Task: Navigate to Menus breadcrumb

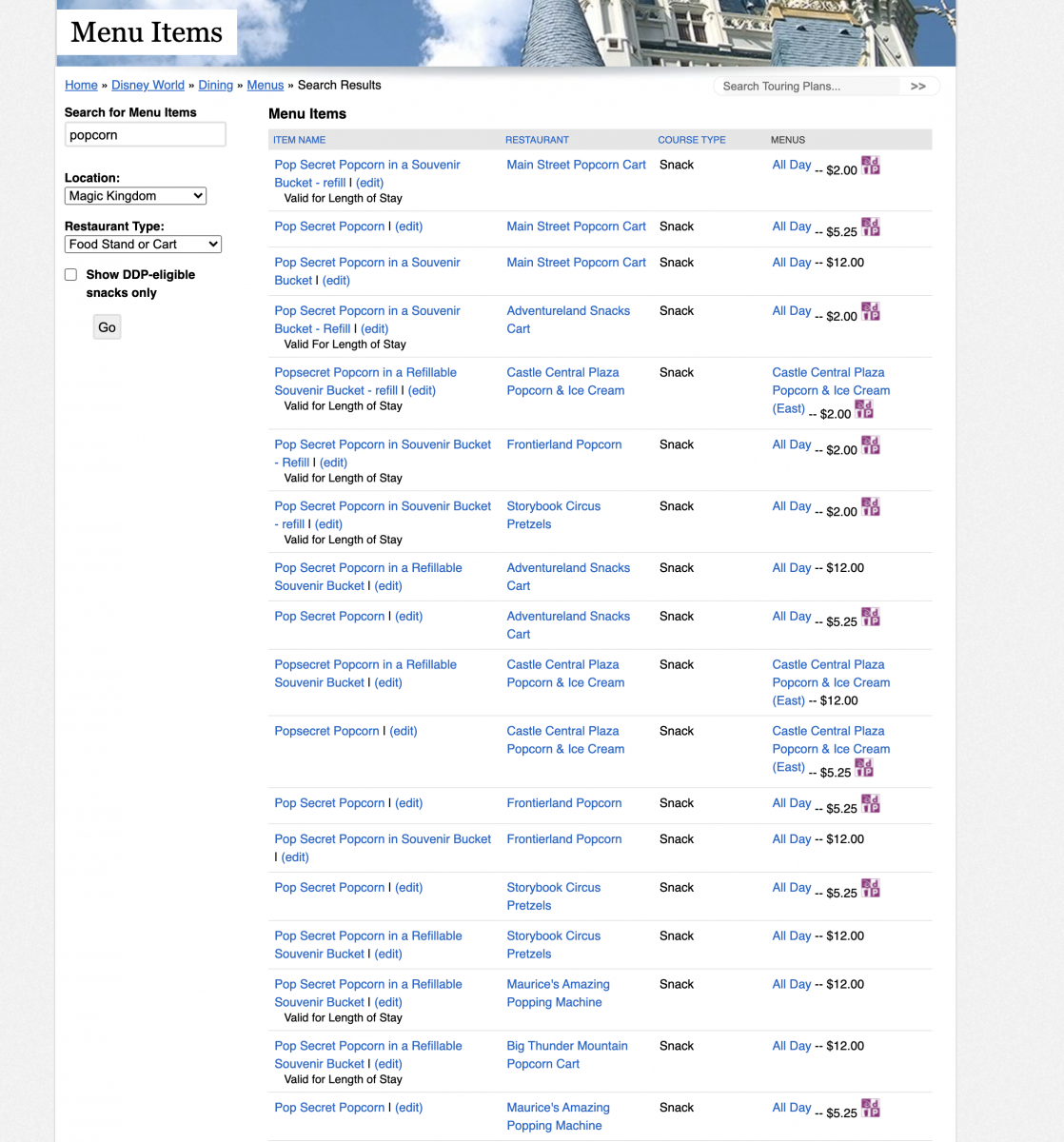Action: pyautogui.click(x=265, y=86)
